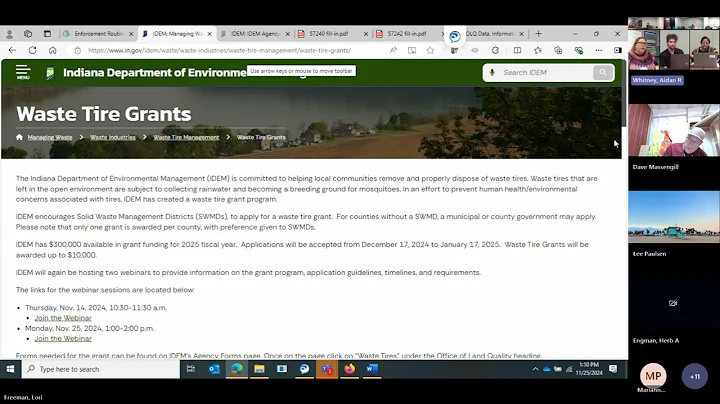Add page to favorites star icon

click(430, 50)
